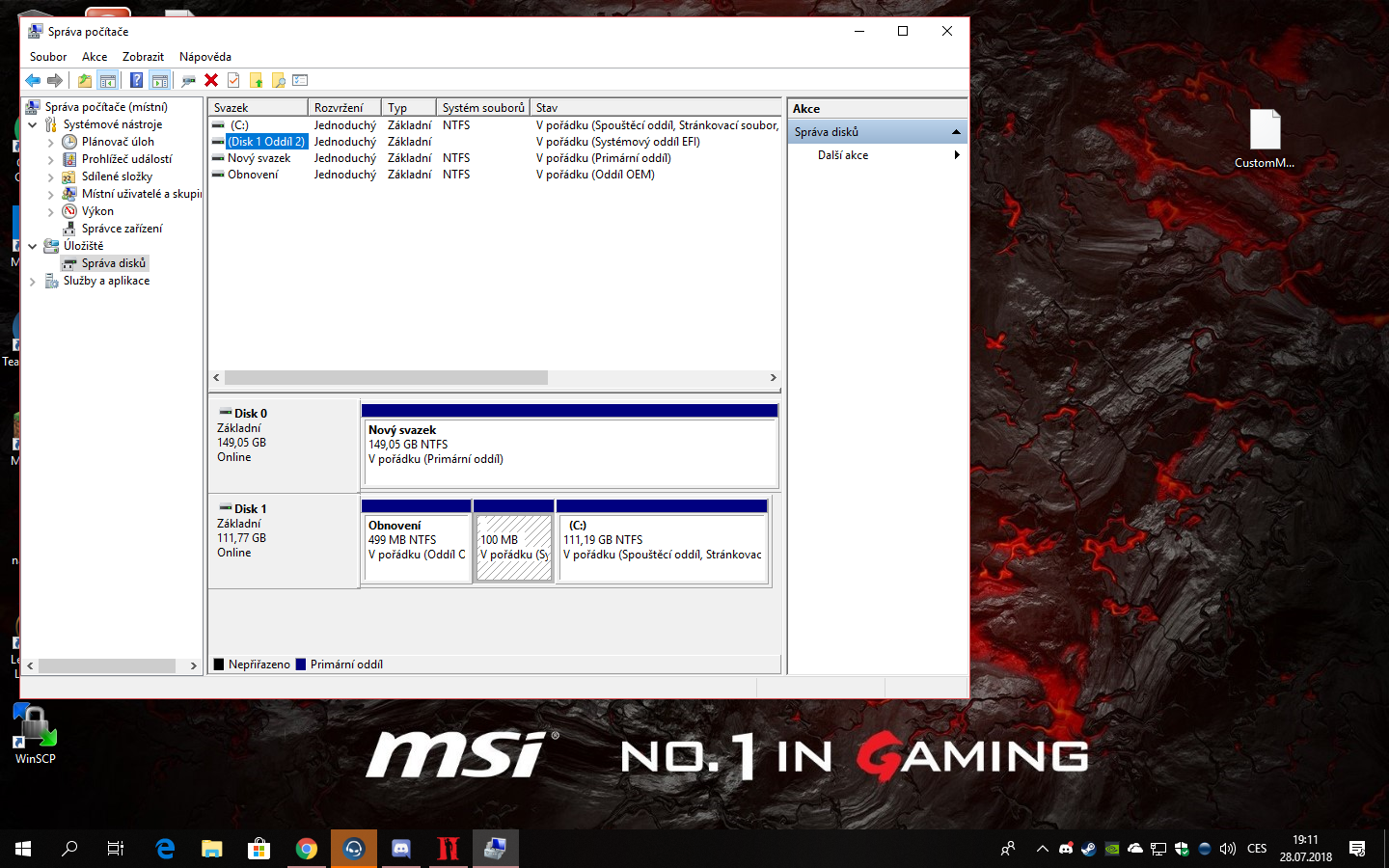Image resolution: width=1389 pixels, height=868 pixels.
Task: Open Help using the question mark icon
Action: click(137, 81)
